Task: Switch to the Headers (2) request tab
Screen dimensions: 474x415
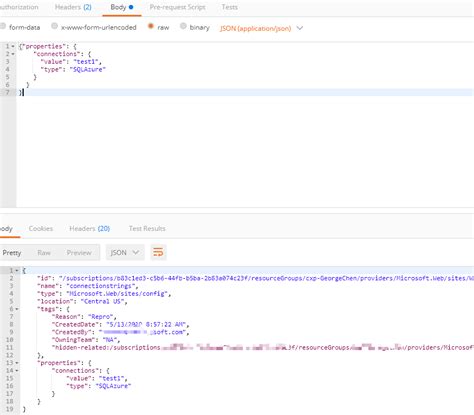Action: click(x=73, y=7)
